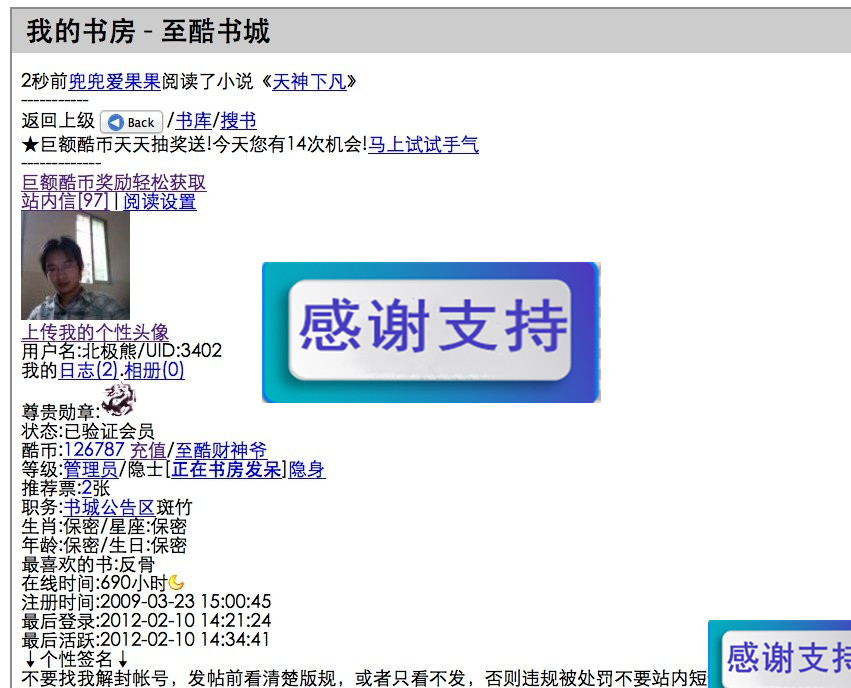
Task: Open 阅读设置 reading settings
Action: (x=160, y=201)
